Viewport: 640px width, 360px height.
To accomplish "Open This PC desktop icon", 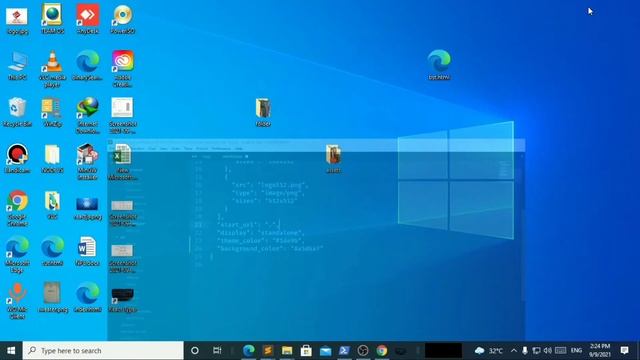I will coord(17,65).
